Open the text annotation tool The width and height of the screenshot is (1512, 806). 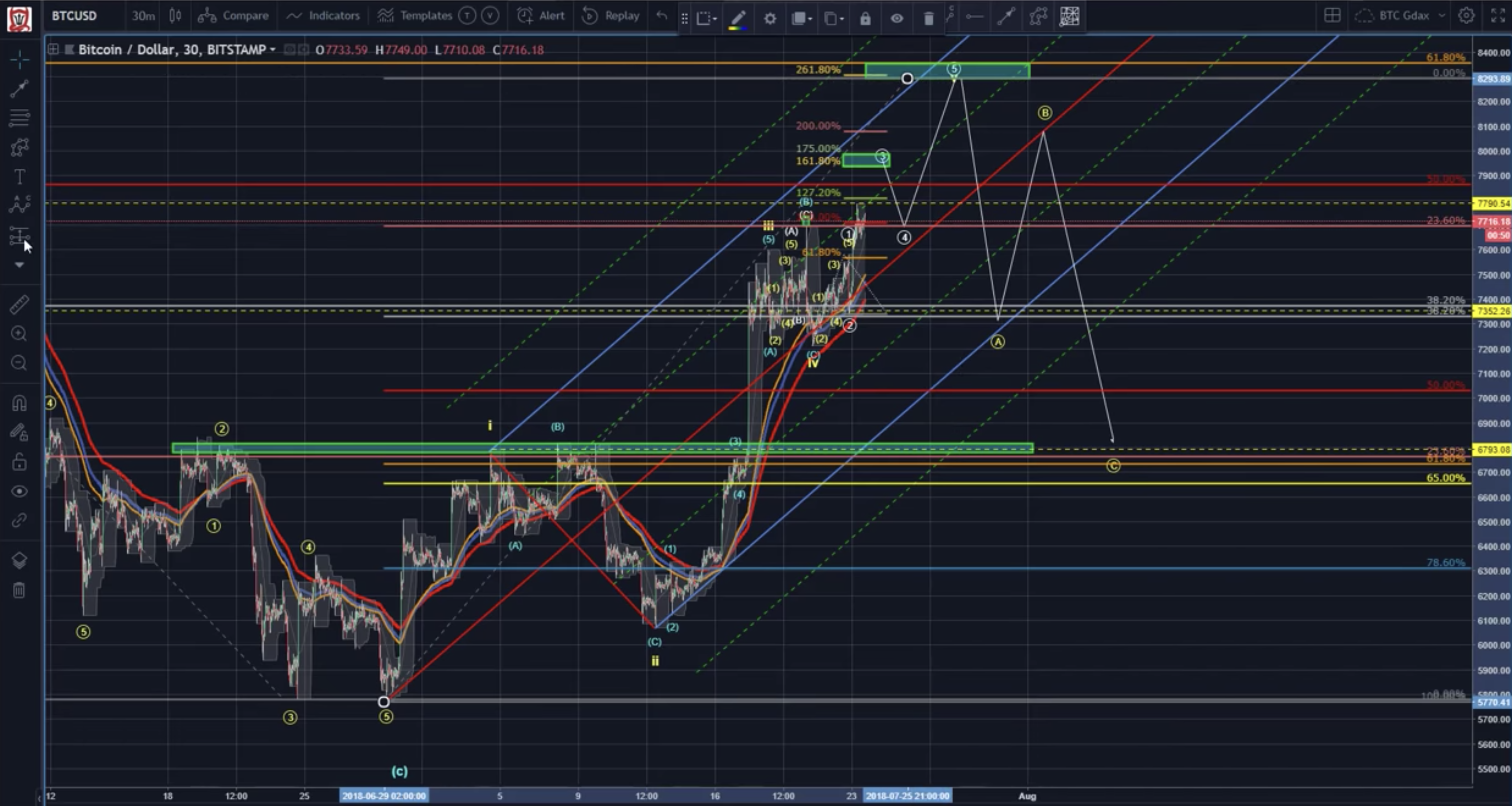[x=19, y=176]
